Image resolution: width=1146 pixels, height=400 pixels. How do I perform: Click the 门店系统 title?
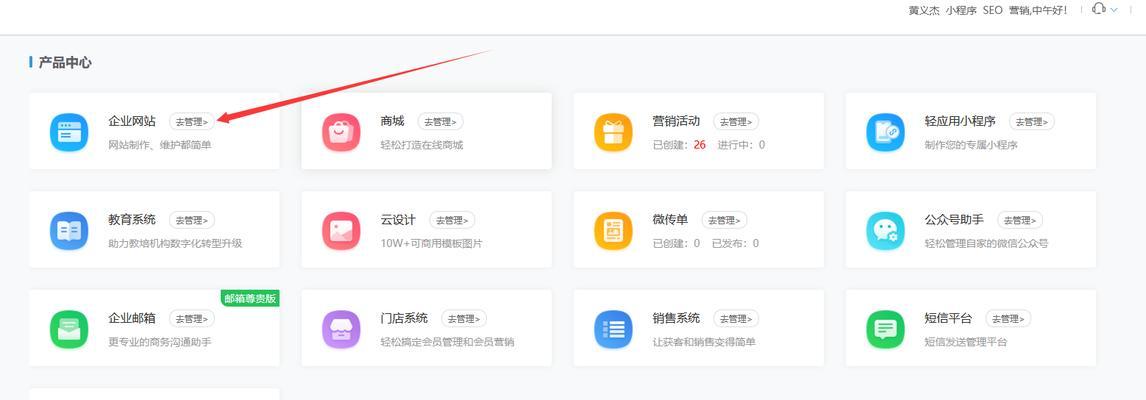pos(404,318)
